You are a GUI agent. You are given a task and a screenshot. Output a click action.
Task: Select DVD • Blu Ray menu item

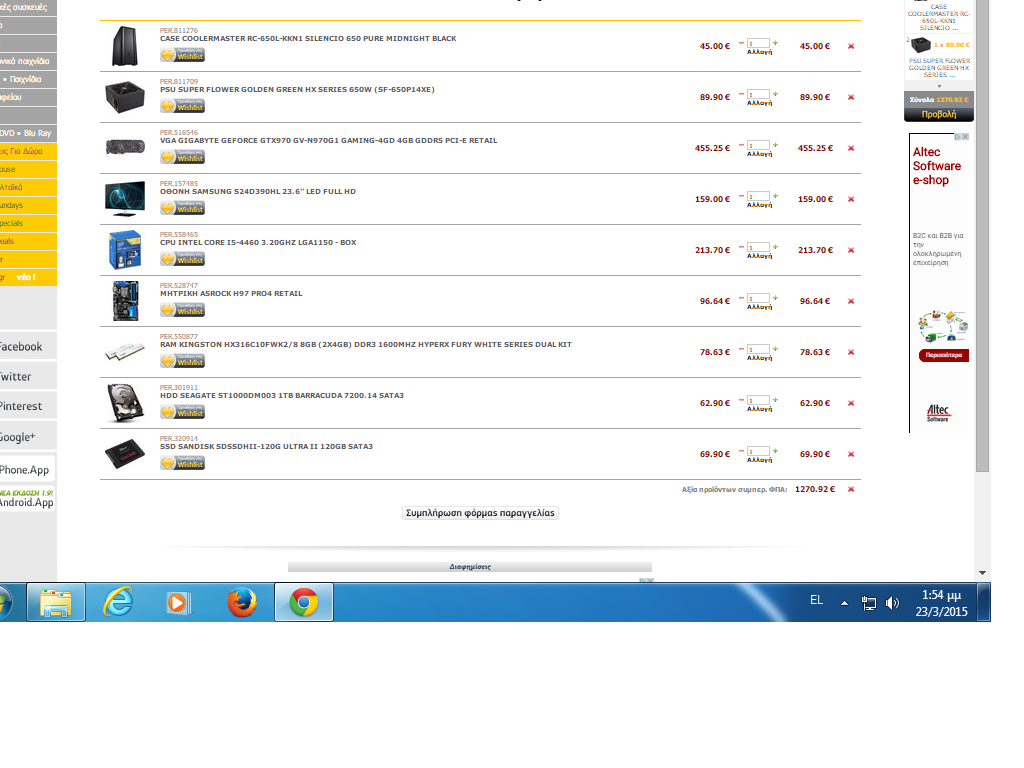click(27, 133)
